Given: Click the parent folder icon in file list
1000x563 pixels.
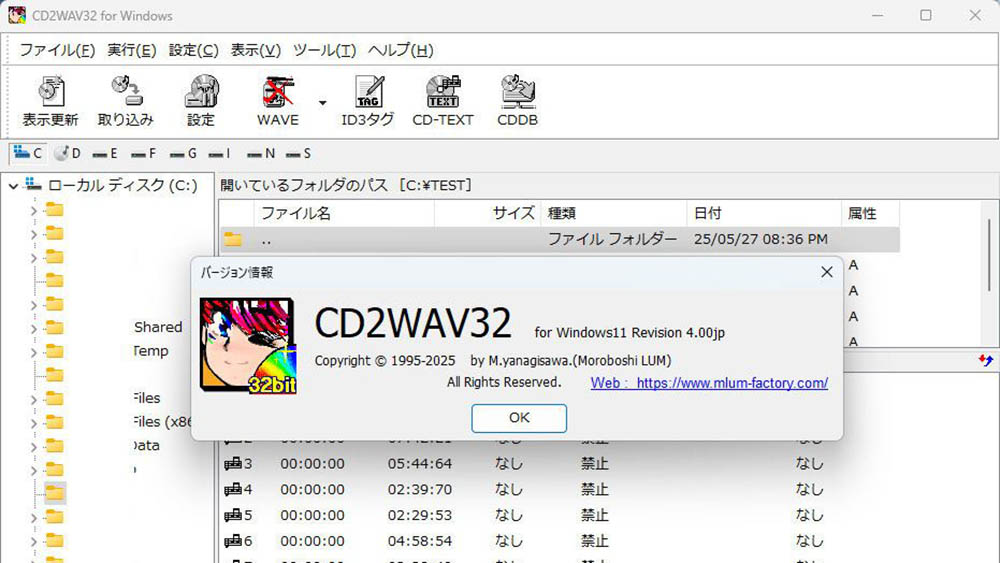Looking at the screenshot, I should point(233,239).
